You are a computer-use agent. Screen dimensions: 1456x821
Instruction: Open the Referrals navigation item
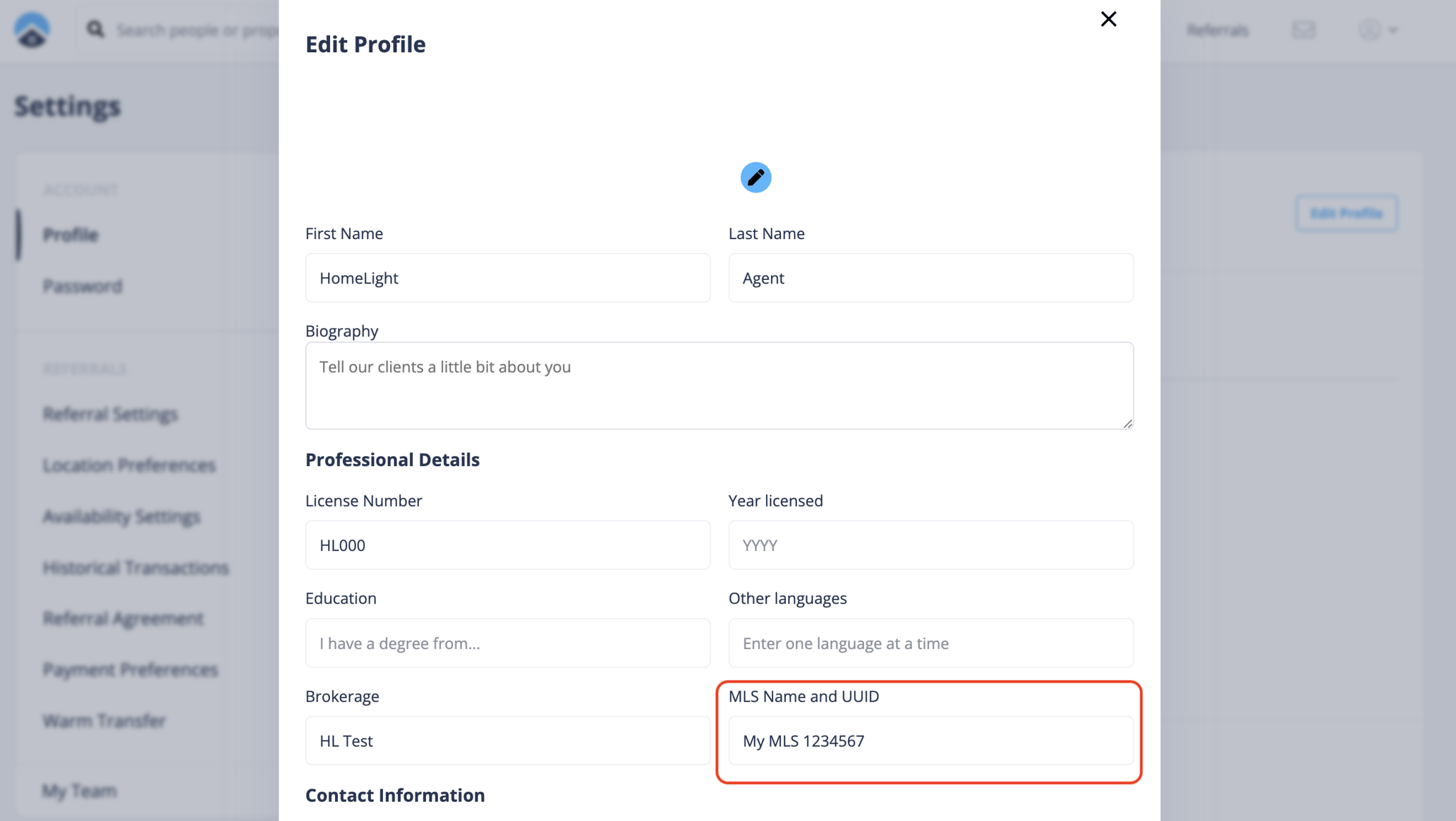pos(1218,30)
